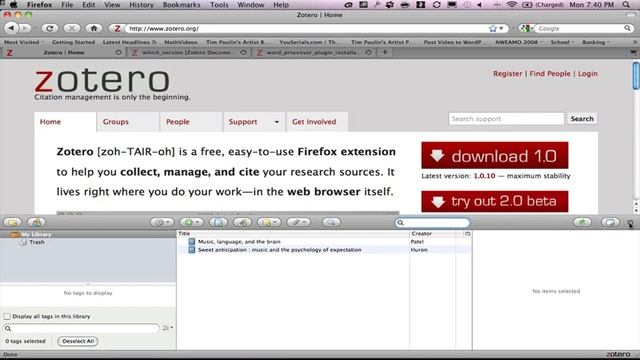Sort items by the Title column header
Screen dimensions: 640x360
click(x=293, y=233)
